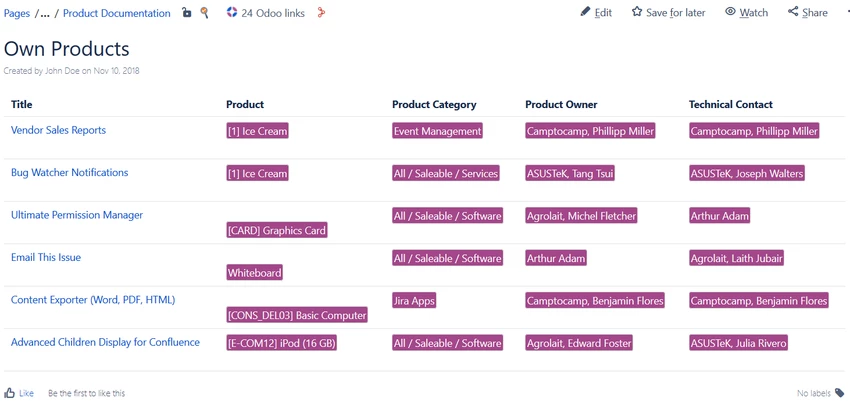
Task: Click the ASUSTeK, Julia Rivero tag
Action: click(738, 343)
